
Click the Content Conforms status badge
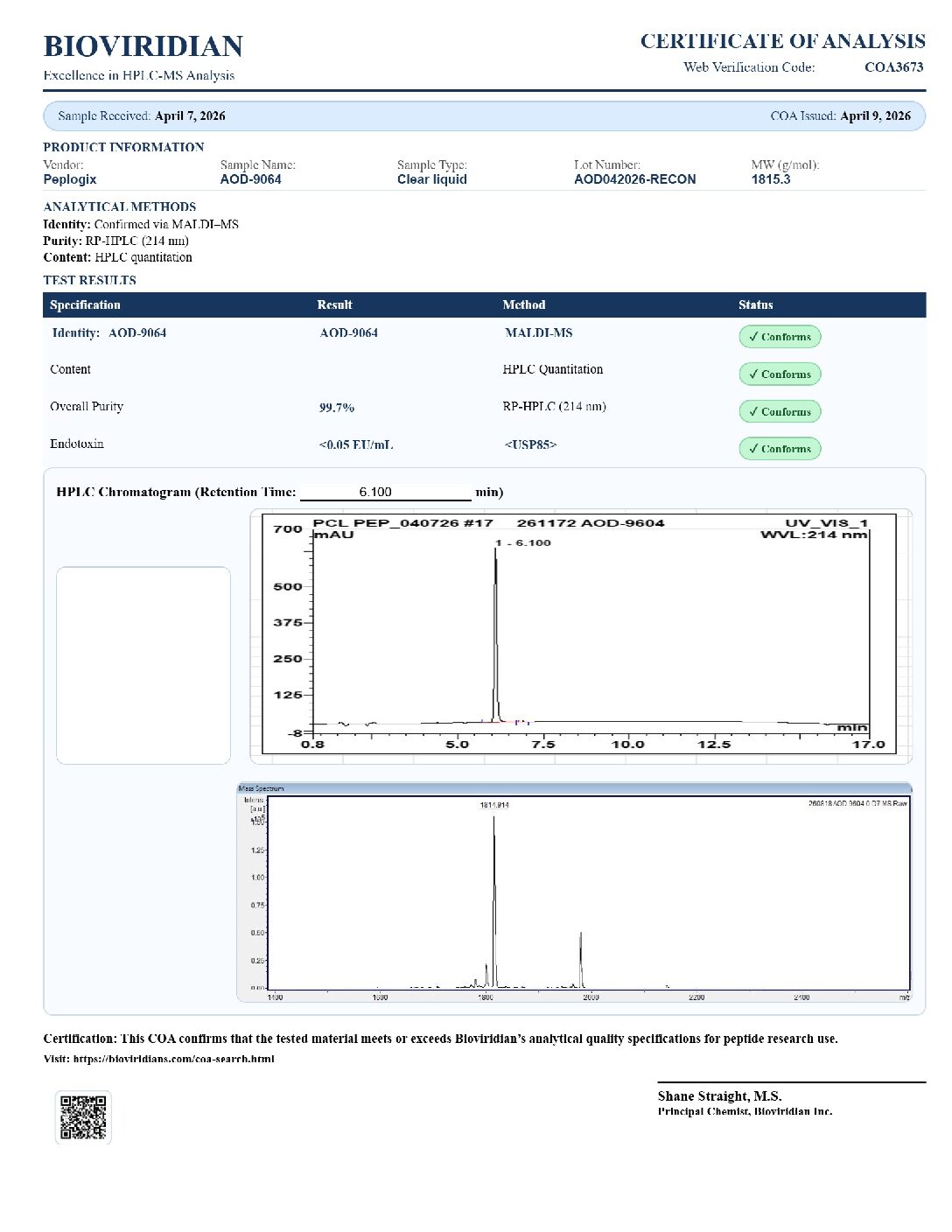[780, 374]
